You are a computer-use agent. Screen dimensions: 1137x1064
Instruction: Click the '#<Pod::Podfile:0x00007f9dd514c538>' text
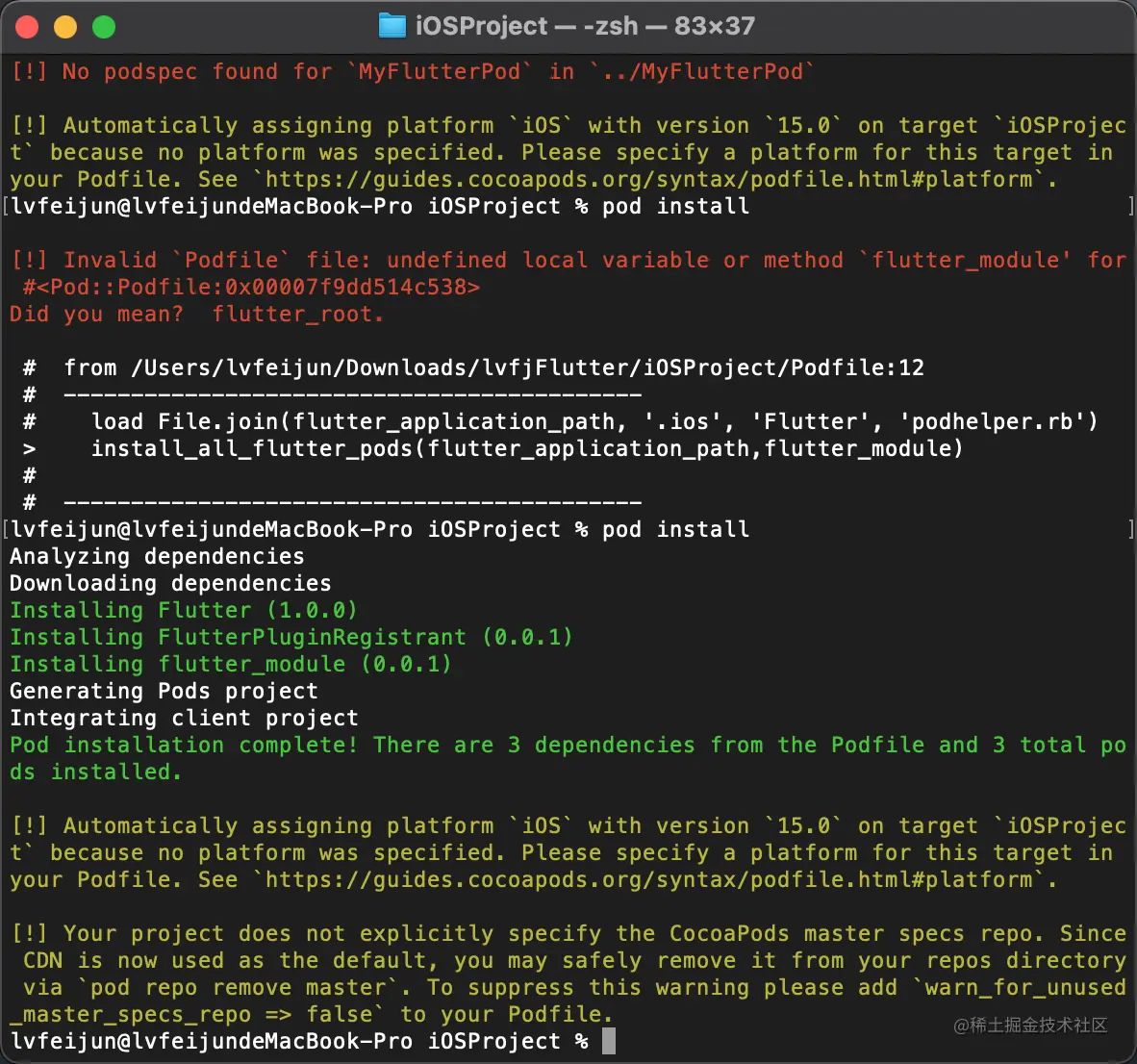(251, 288)
